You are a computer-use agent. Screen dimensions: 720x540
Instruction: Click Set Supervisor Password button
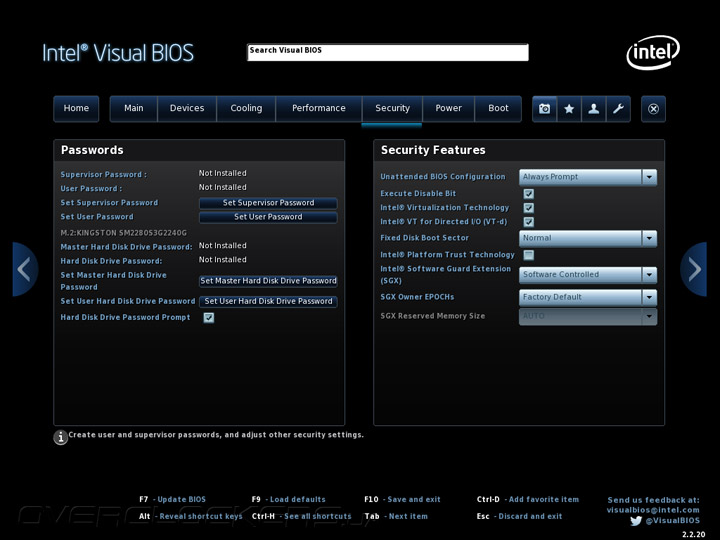click(268, 203)
